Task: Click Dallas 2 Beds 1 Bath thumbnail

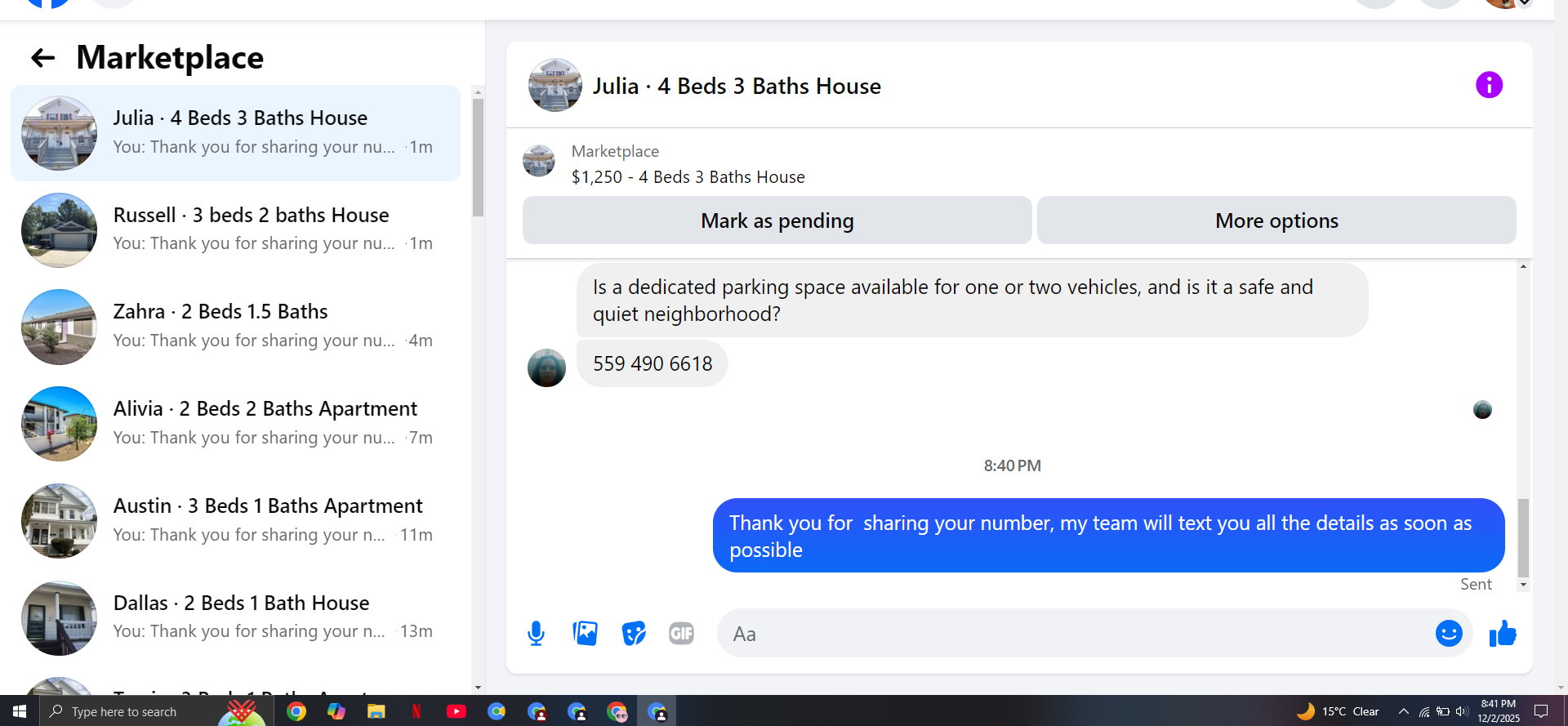Action: pyautogui.click(x=59, y=618)
